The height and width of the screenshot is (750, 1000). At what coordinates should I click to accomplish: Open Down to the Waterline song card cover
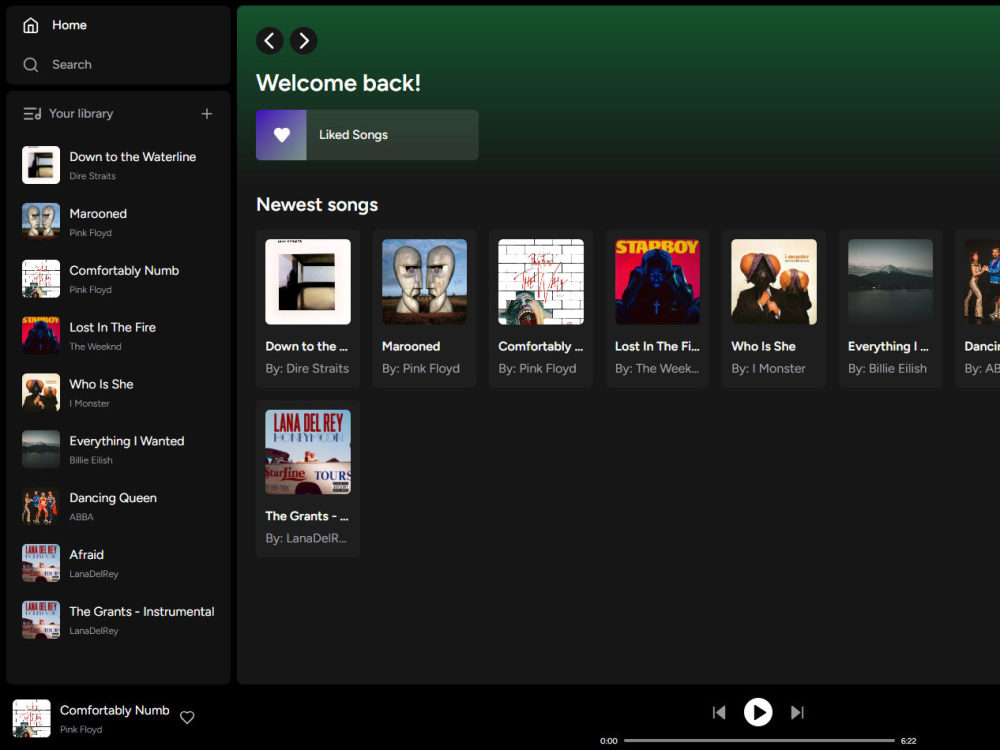tap(308, 282)
